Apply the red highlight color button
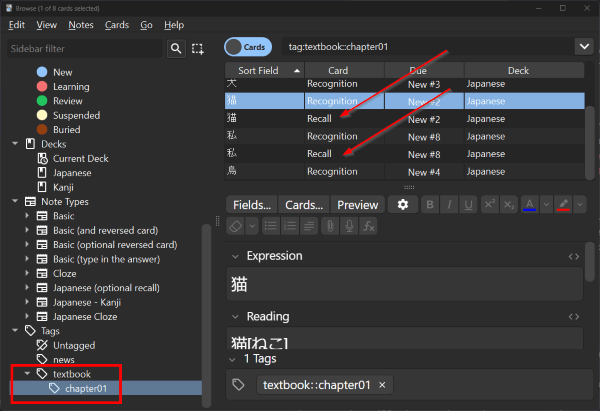 coord(563,205)
